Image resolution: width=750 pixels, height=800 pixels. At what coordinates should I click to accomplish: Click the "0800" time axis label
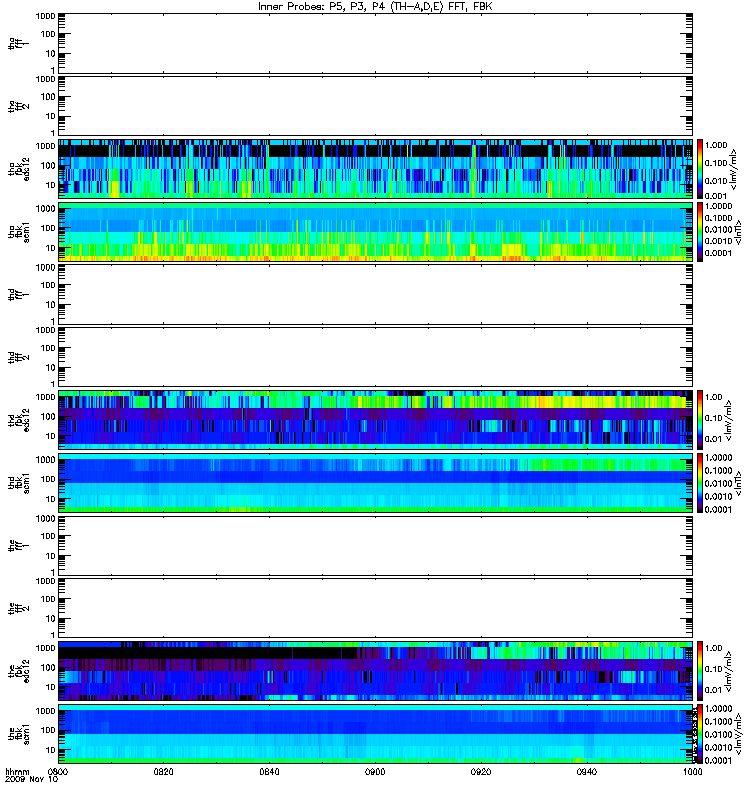[58, 771]
